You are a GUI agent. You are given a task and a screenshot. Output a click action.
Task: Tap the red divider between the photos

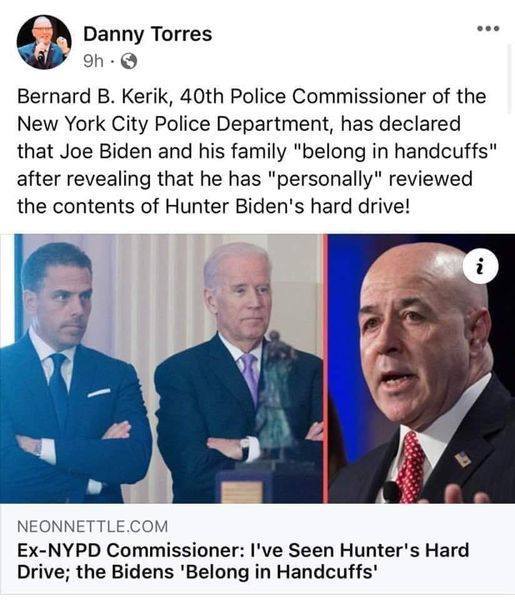point(326,368)
